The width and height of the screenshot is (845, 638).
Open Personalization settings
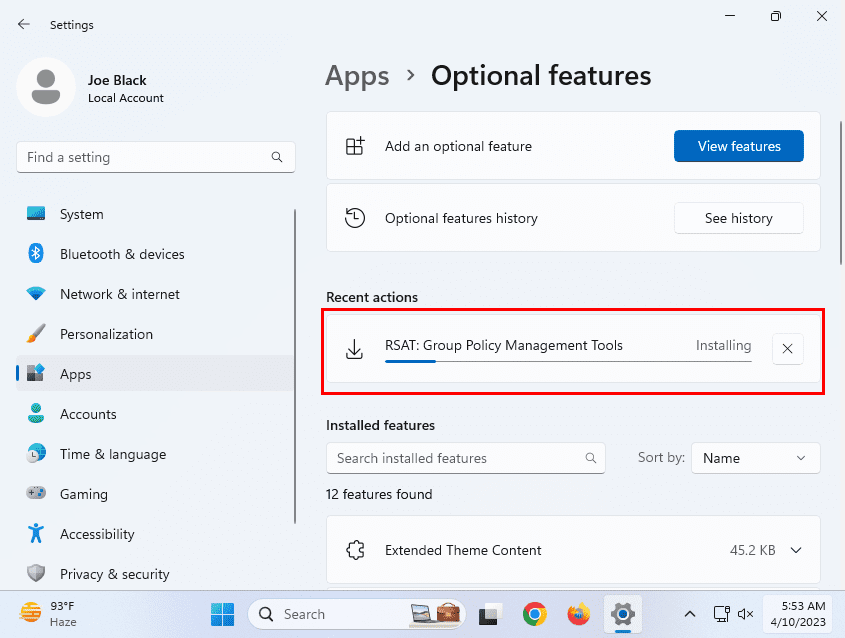point(155,334)
